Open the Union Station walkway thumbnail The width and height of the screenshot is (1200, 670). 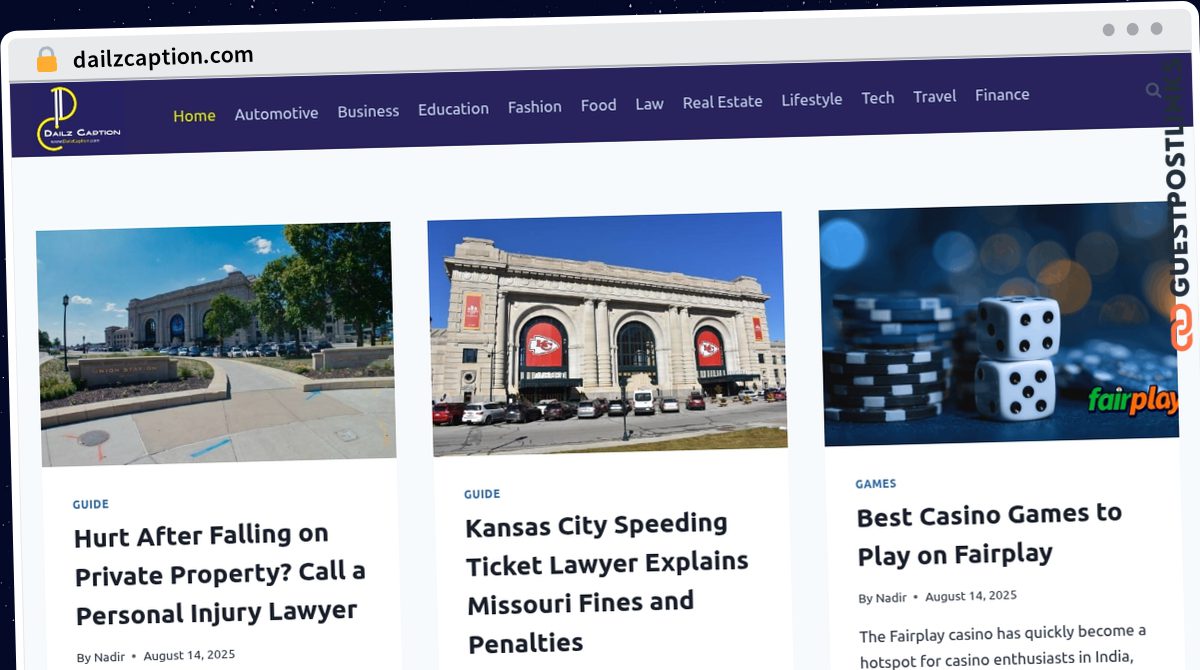pos(216,343)
